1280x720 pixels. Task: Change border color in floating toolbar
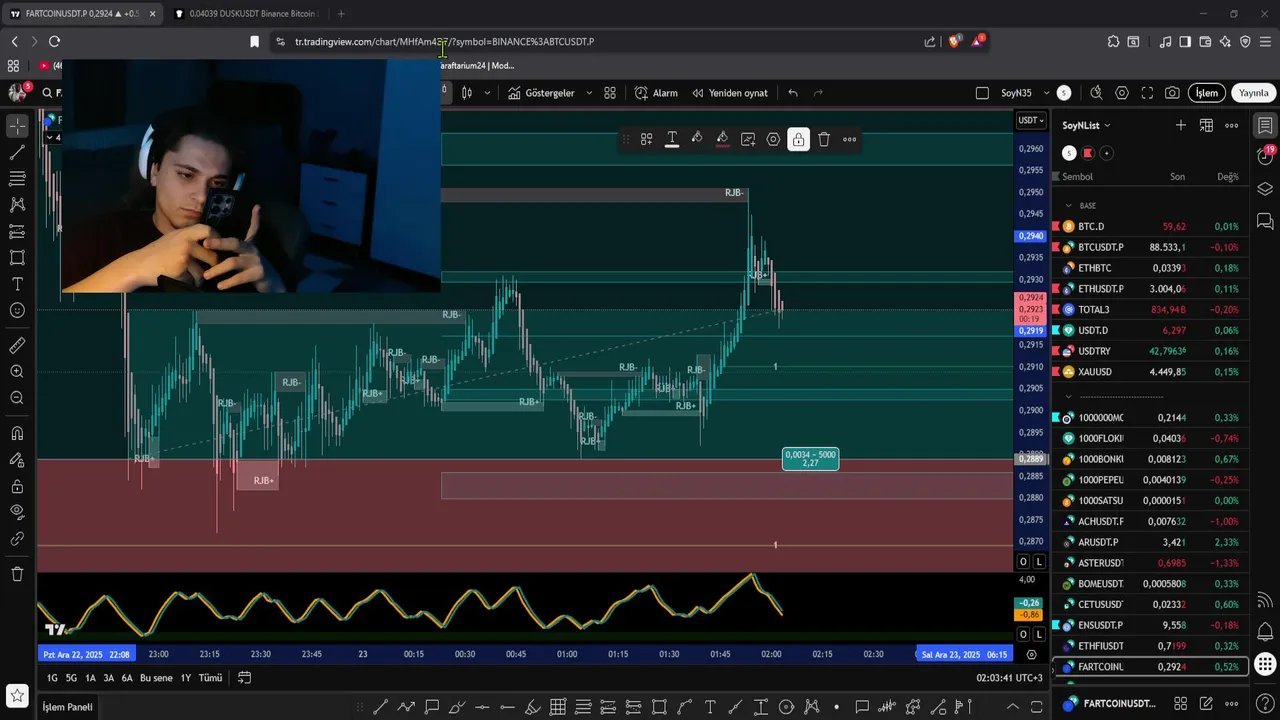pos(722,139)
